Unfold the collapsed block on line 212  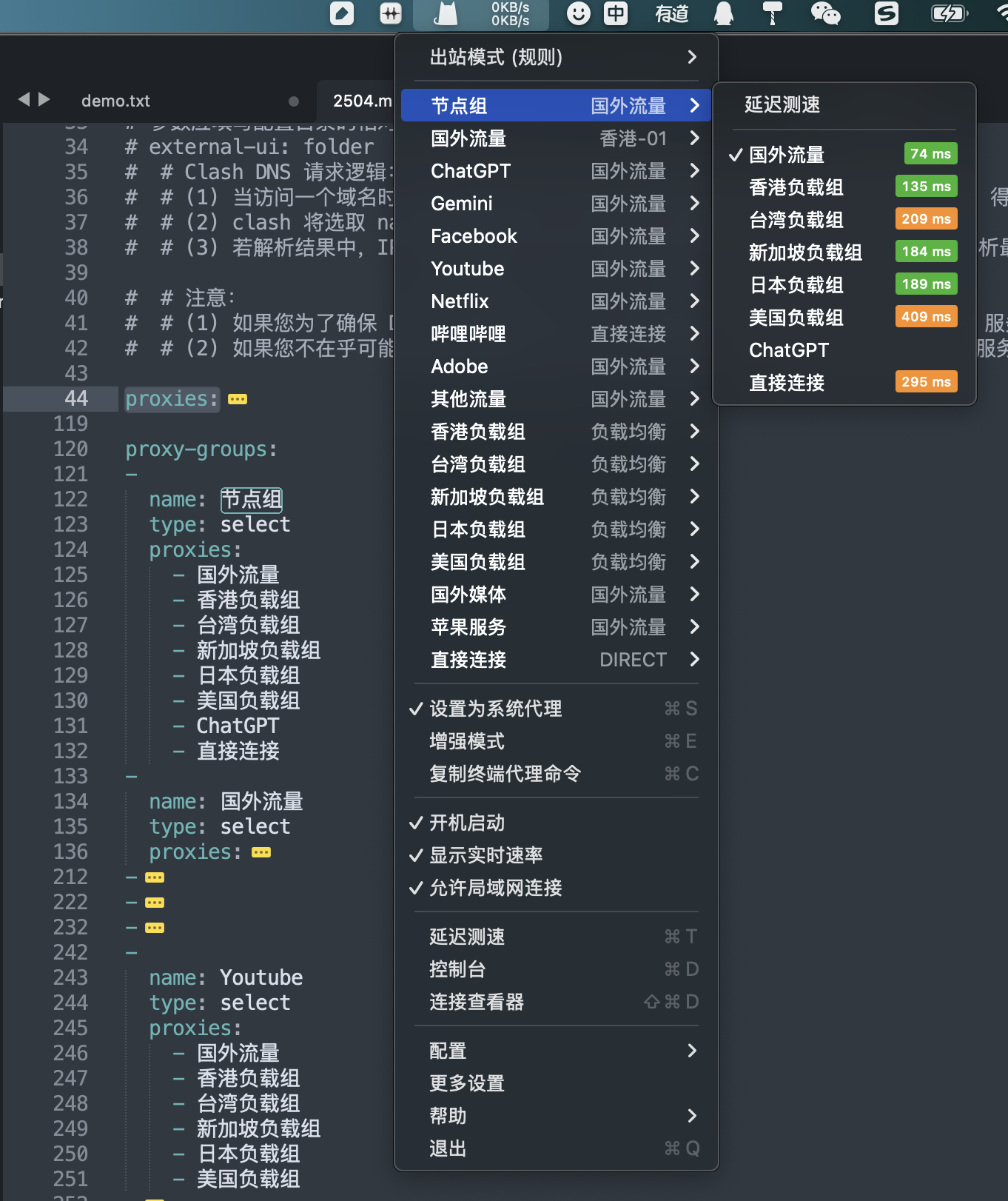155,878
